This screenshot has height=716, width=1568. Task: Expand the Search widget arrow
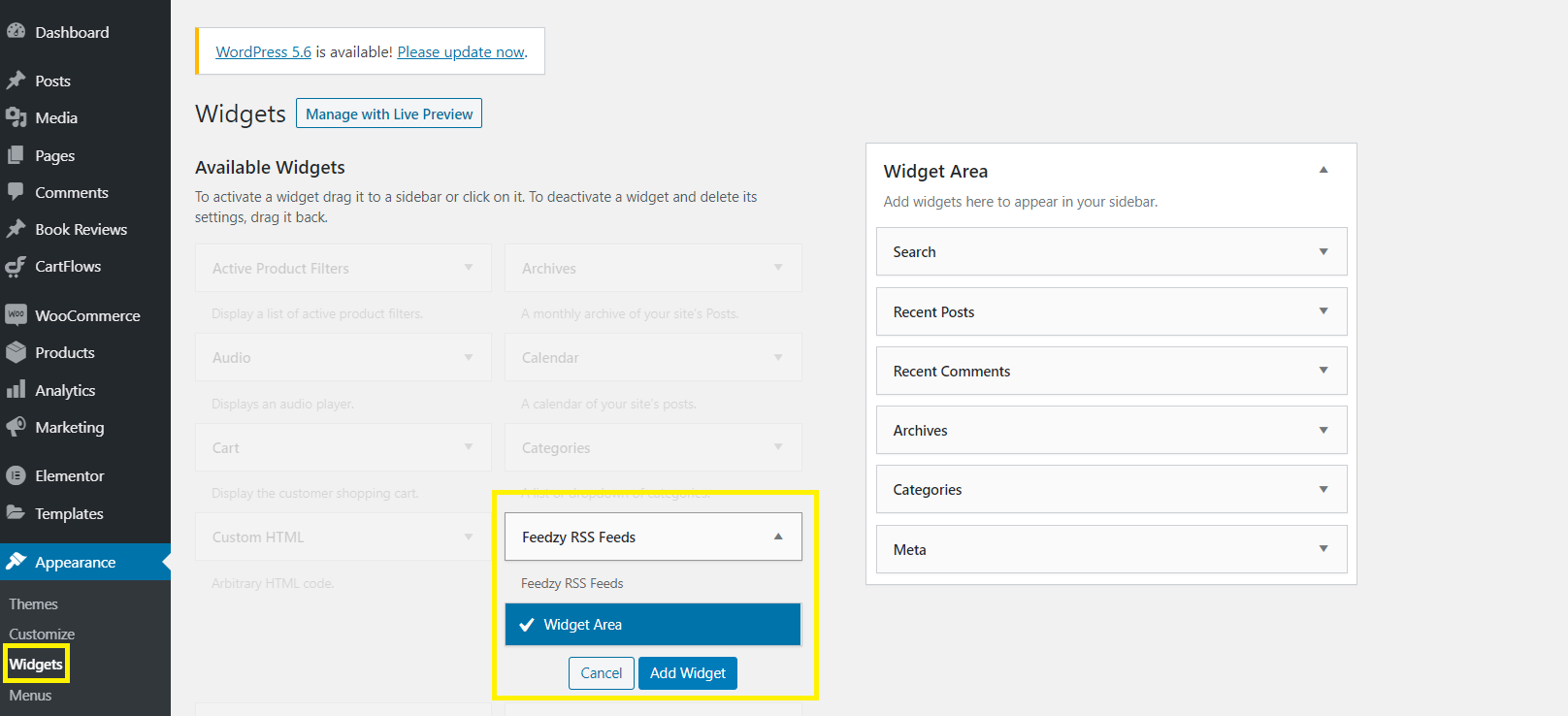point(1323,251)
